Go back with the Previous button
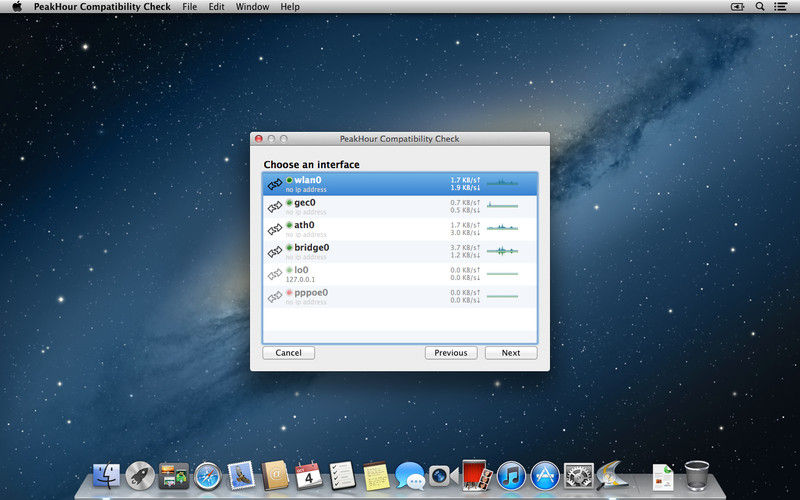 click(451, 353)
